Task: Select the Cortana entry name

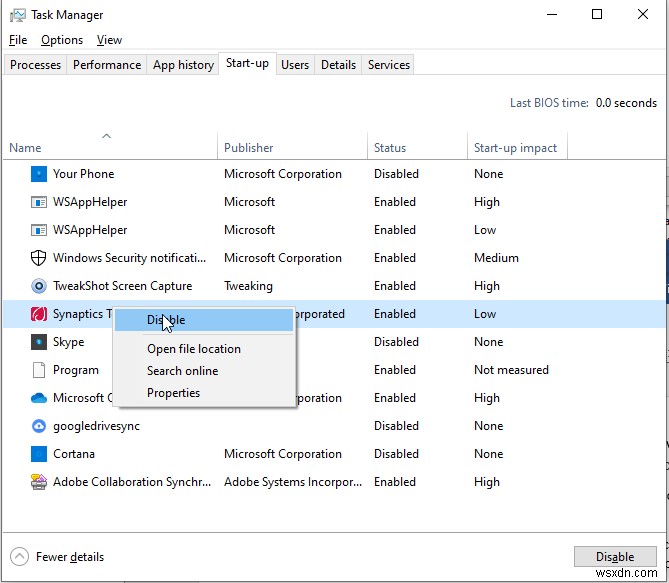Action: (x=74, y=454)
